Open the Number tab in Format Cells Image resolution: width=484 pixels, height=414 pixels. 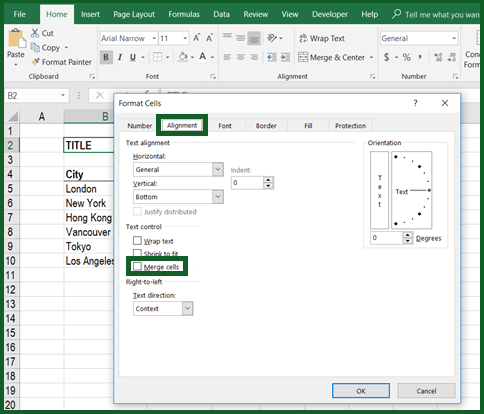click(x=139, y=126)
